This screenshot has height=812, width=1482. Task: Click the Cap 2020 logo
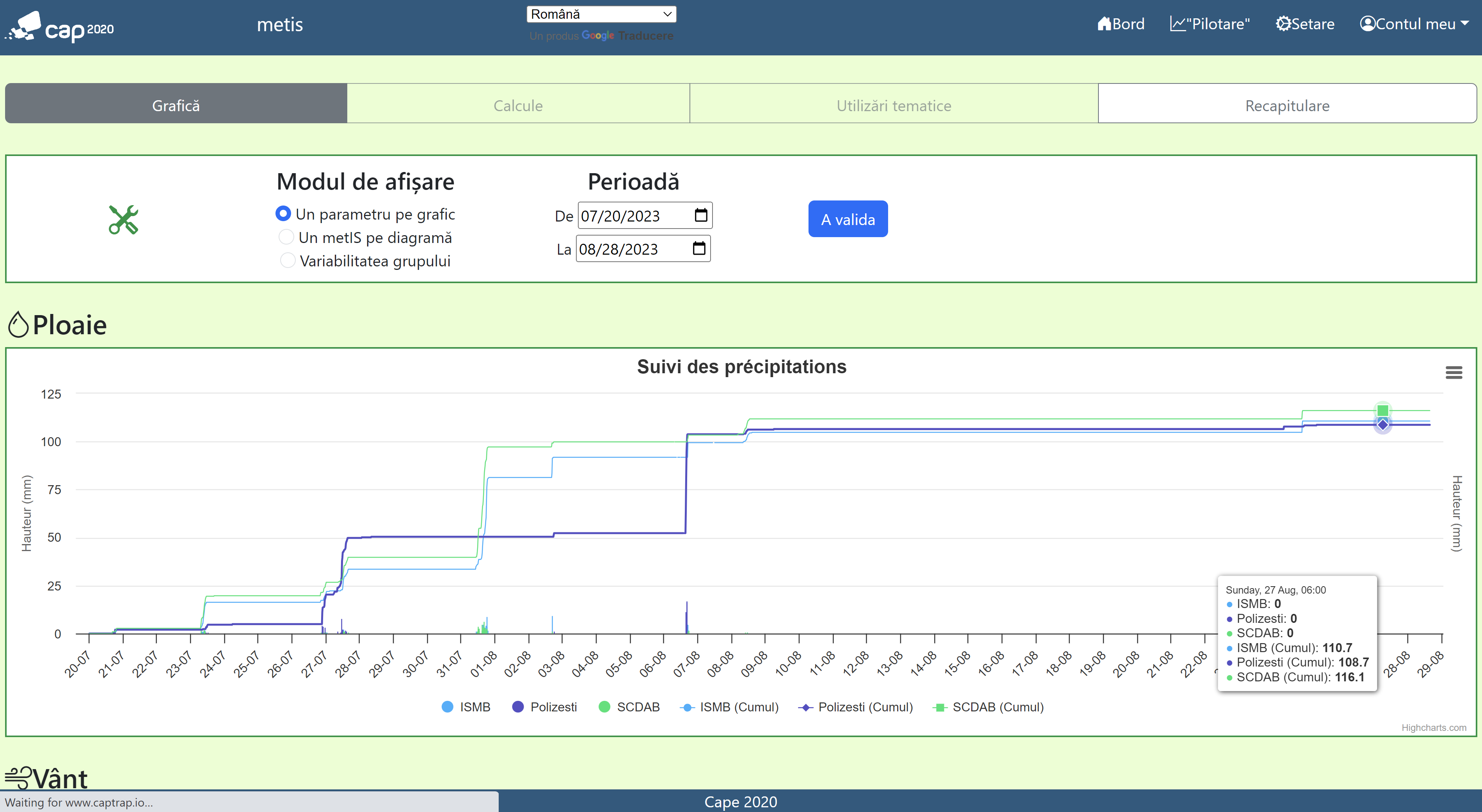pos(60,27)
